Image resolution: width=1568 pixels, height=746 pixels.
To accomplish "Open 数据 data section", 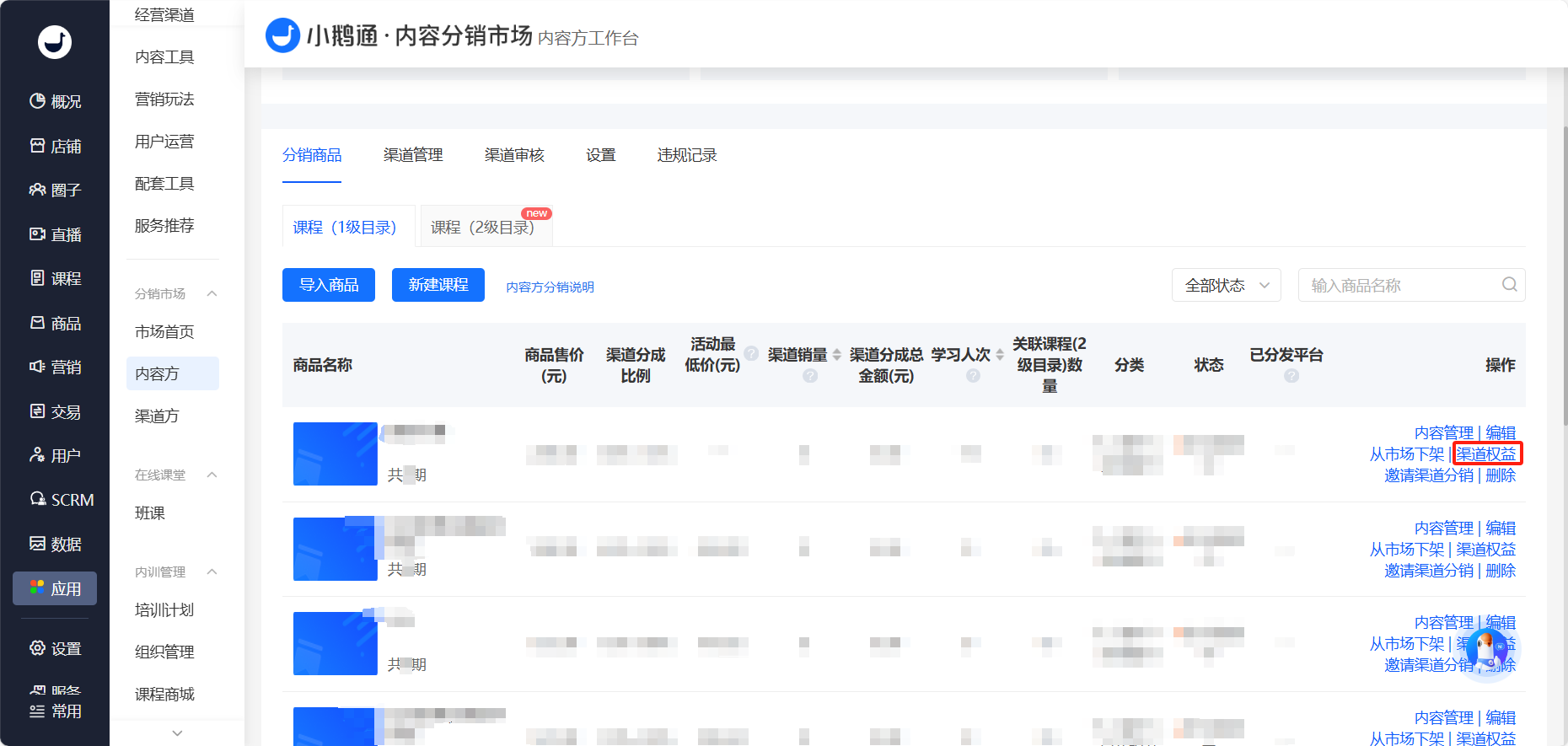I will 55,544.
